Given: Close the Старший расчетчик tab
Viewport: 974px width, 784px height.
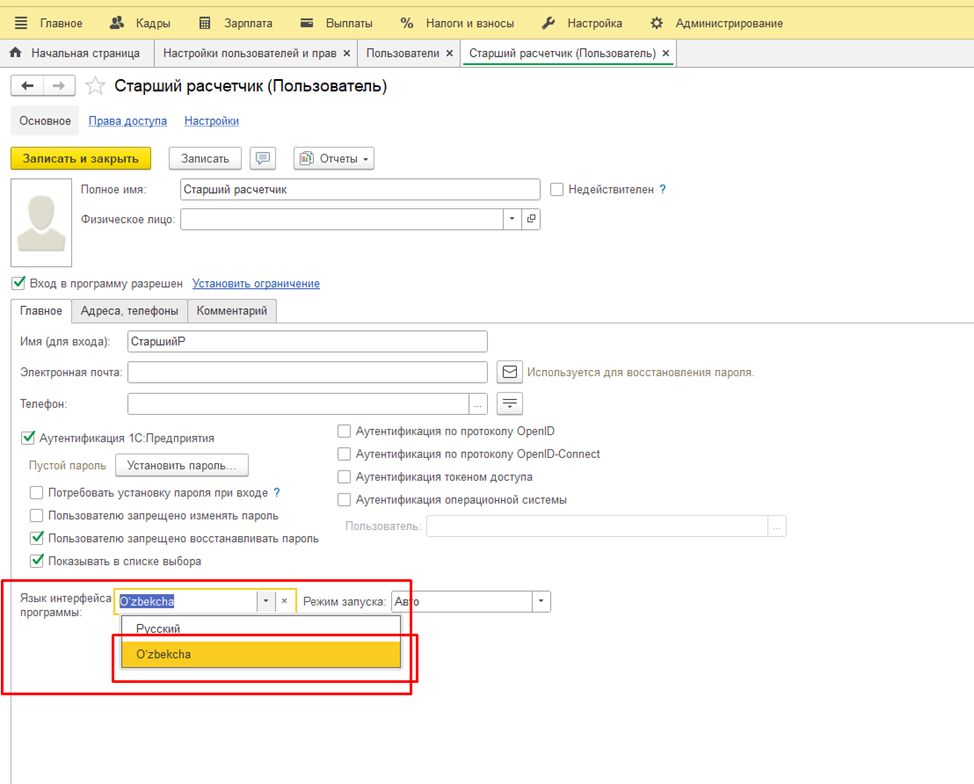Looking at the screenshot, I should pyautogui.click(x=666, y=53).
